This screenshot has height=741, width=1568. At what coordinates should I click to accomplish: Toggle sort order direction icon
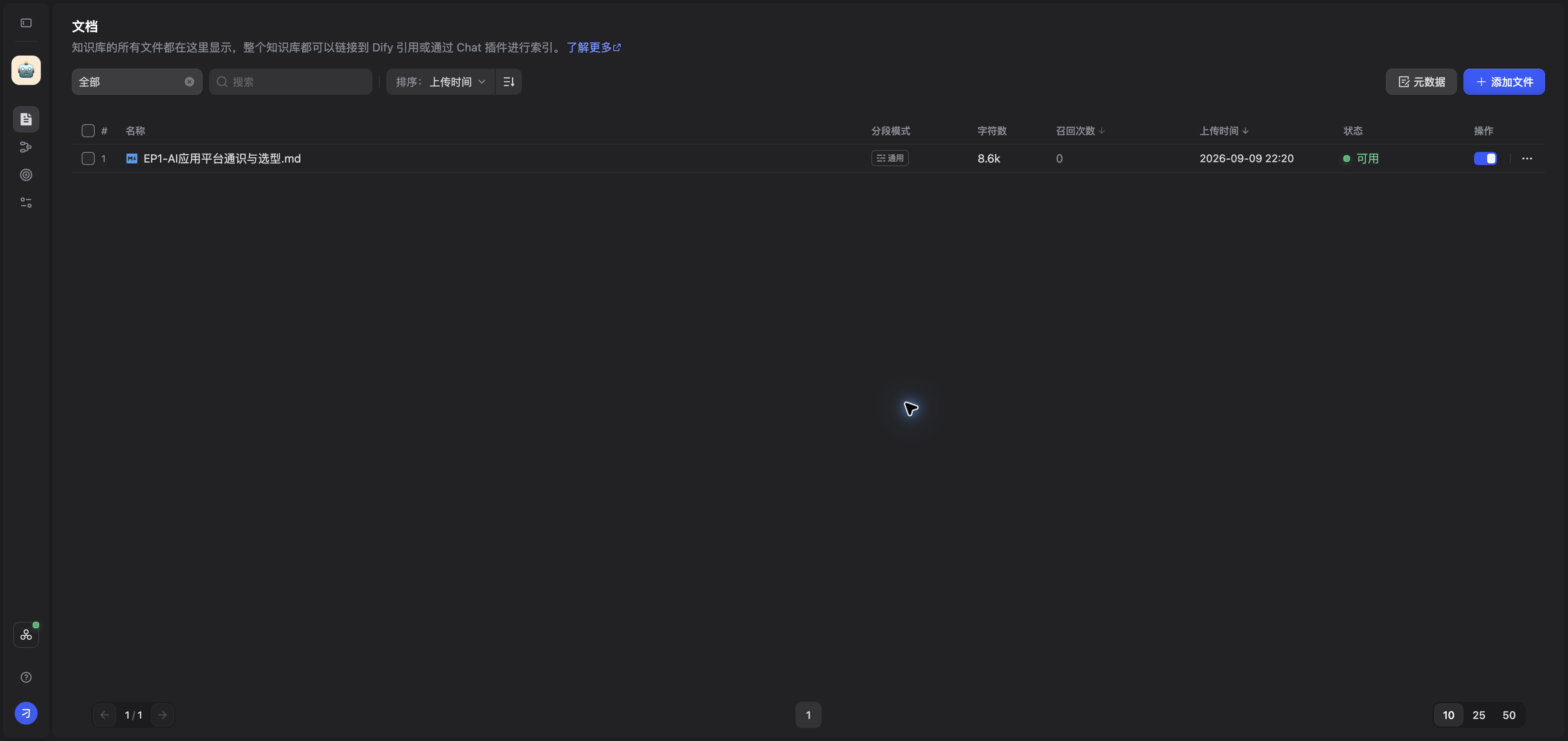click(509, 82)
